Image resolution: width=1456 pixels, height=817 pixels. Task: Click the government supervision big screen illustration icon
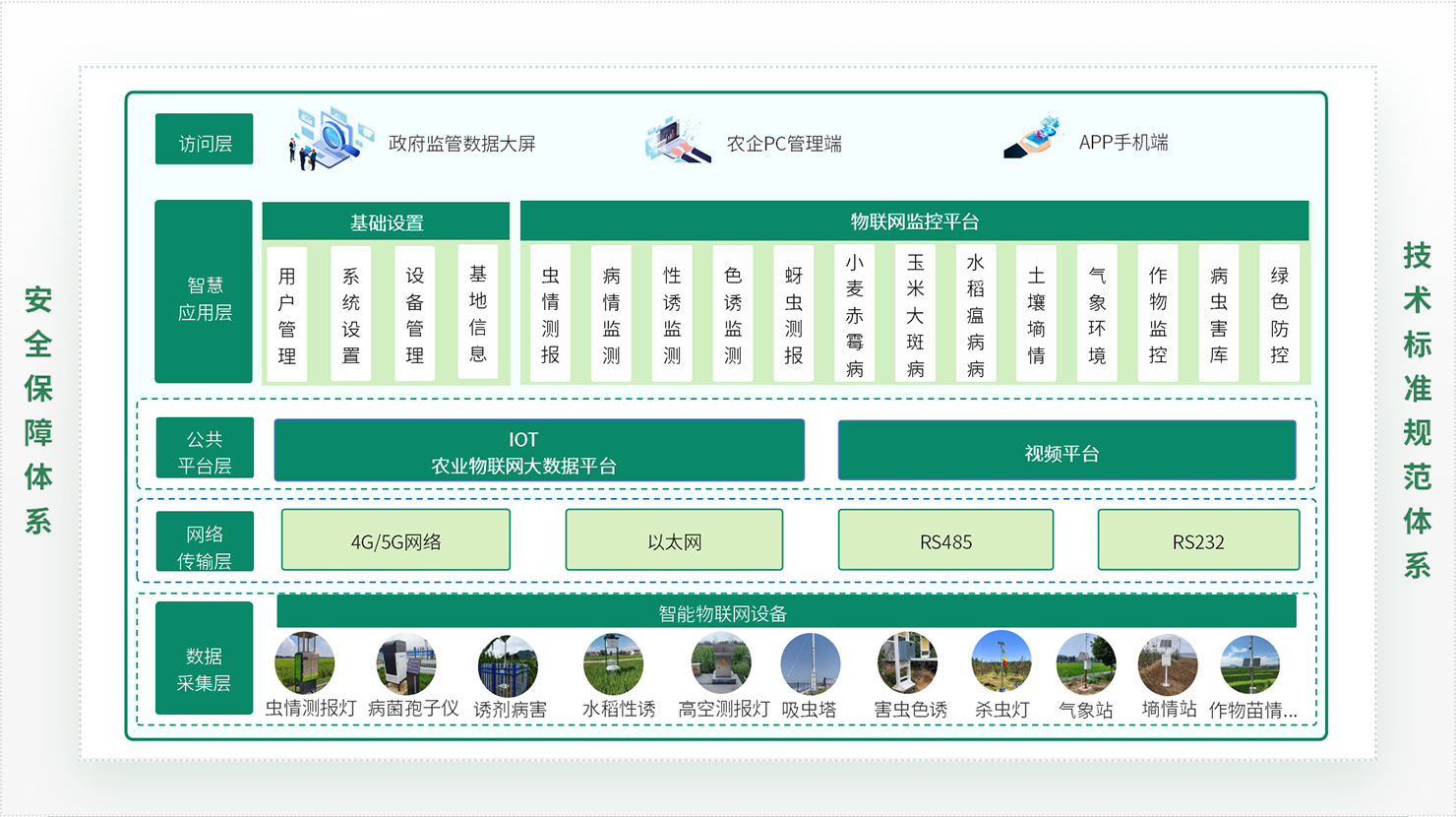[x=331, y=139]
